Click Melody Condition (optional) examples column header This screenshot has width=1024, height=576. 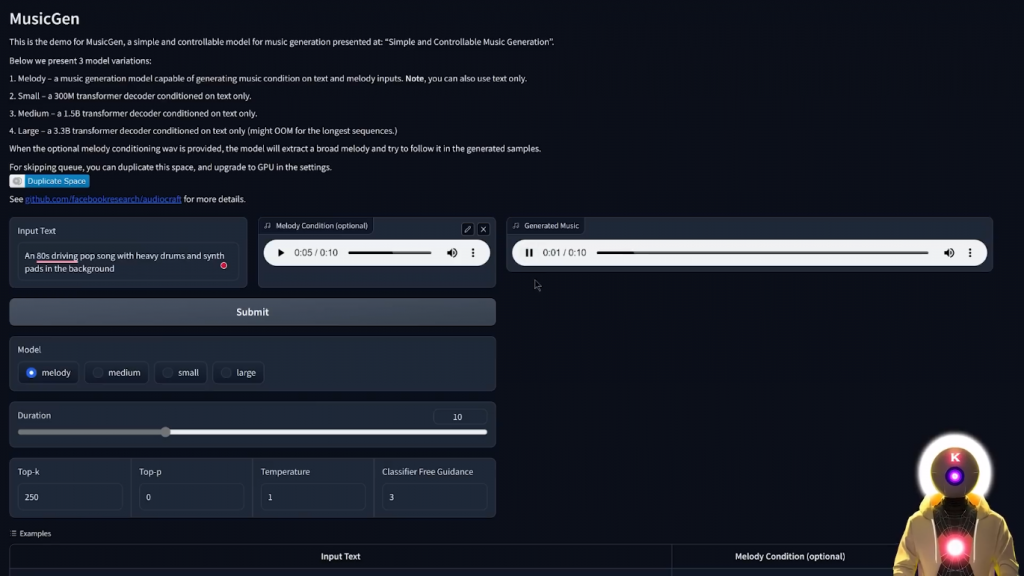click(x=790, y=556)
